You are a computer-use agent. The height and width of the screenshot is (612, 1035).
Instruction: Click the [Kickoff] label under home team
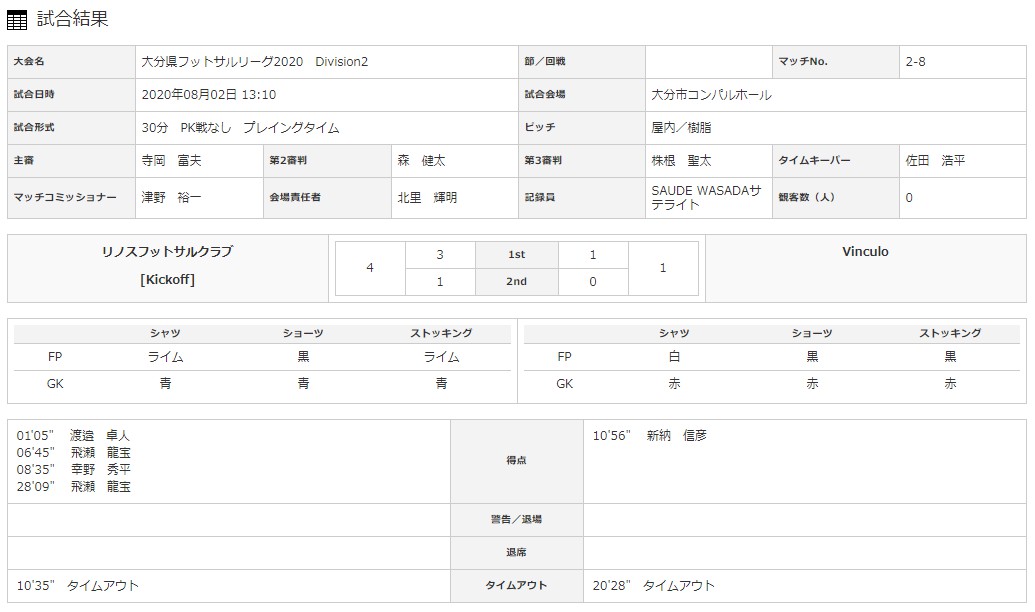[x=168, y=280]
